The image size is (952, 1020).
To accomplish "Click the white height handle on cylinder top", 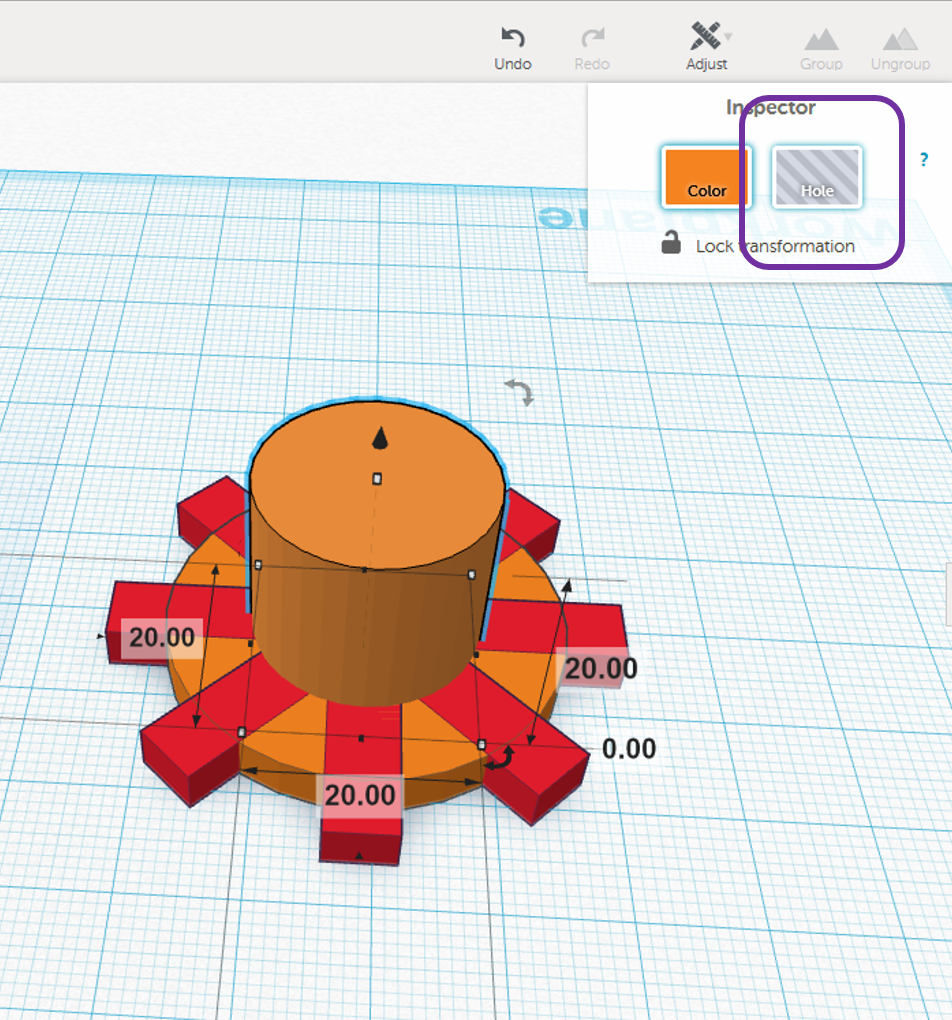I will tap(377, 479).
